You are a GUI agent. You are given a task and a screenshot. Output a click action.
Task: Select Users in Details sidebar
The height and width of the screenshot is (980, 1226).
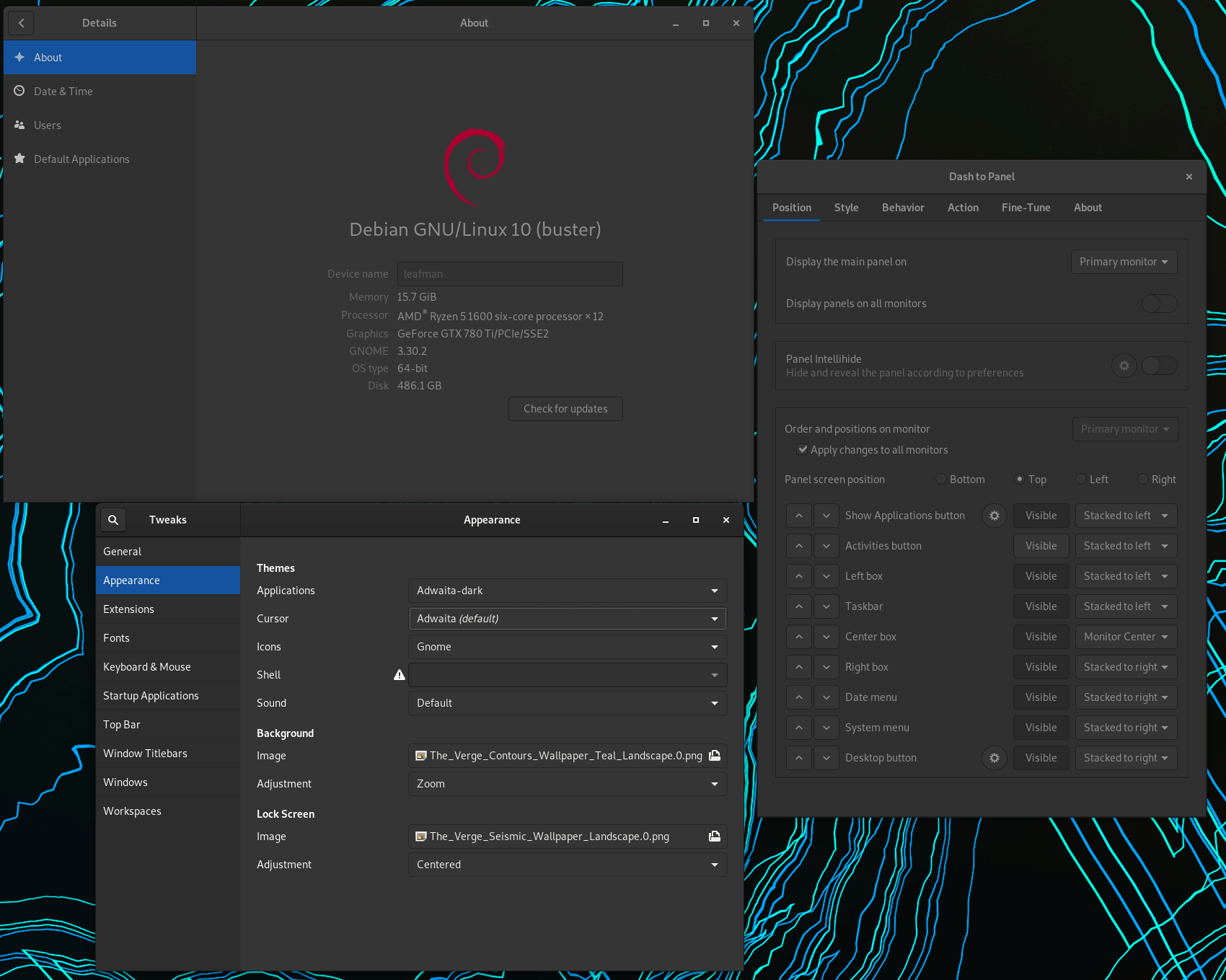[x=100, y=125]
